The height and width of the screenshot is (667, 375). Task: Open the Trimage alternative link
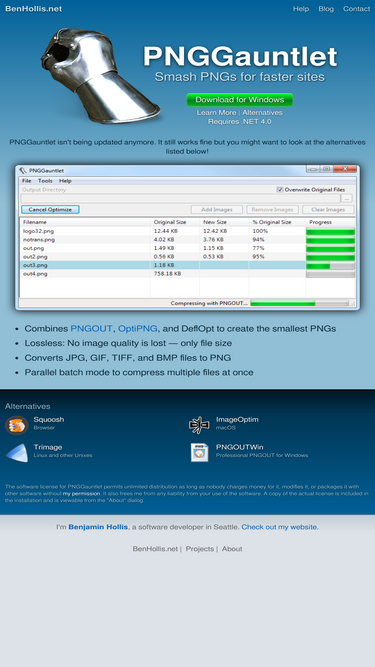(48, 447)
